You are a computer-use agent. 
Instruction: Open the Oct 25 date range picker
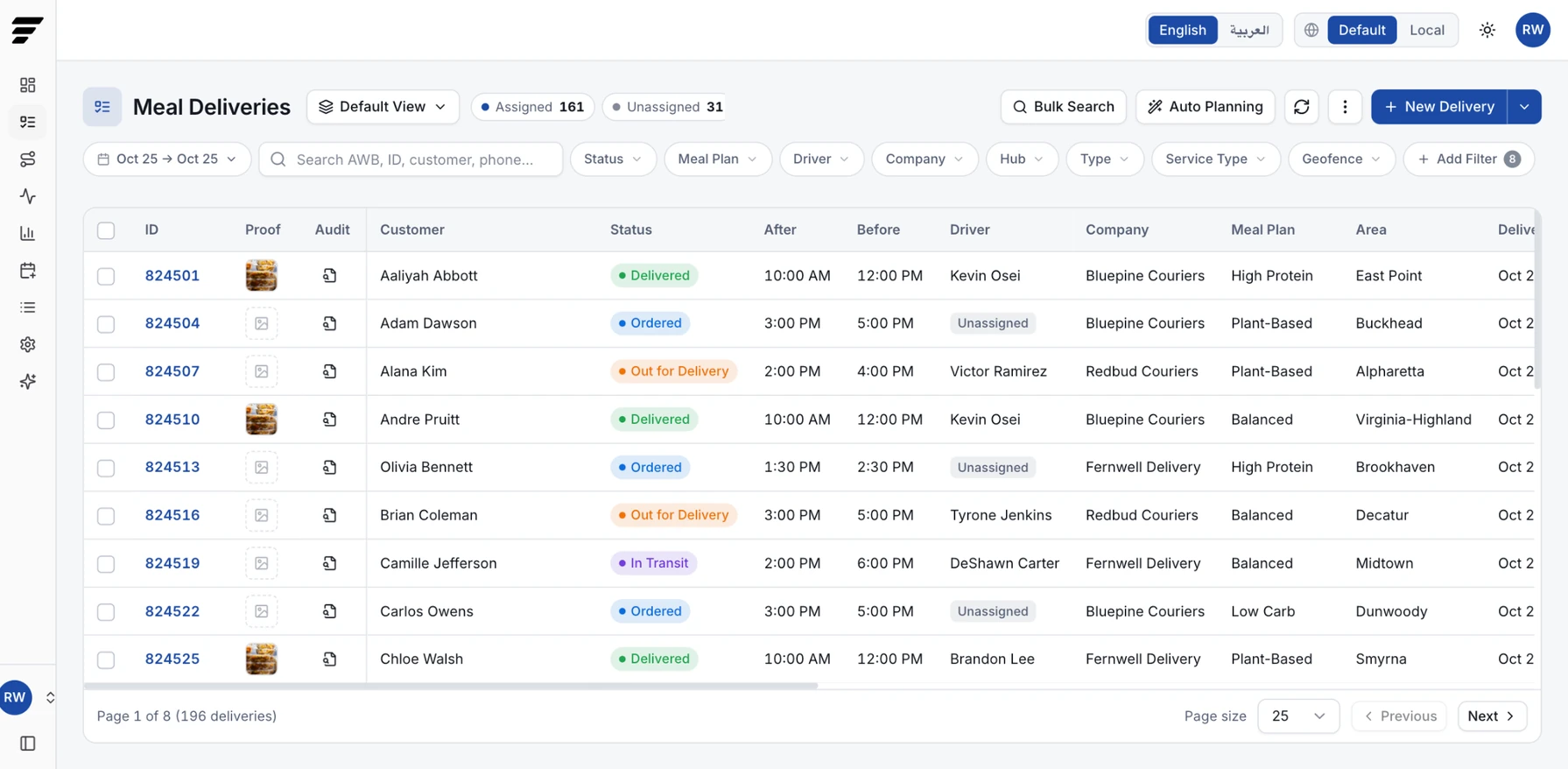pos(167,159)
